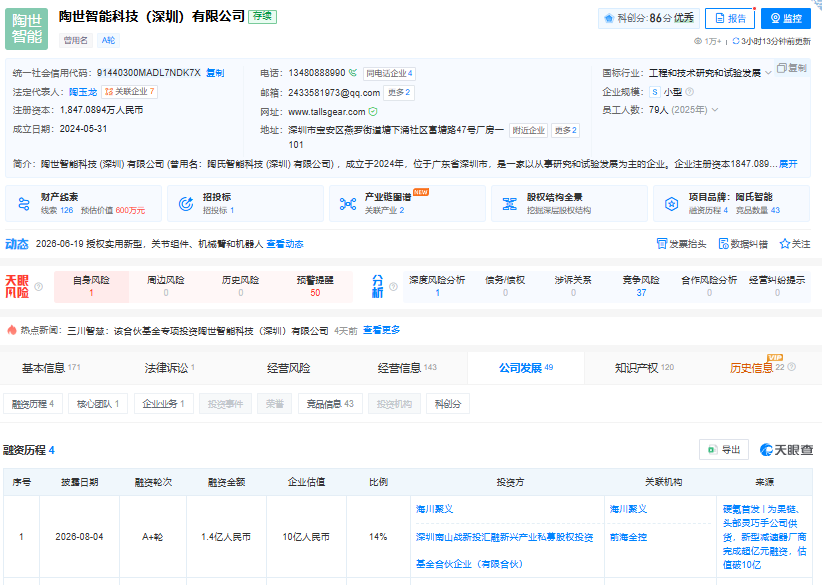The height and width of the screenshot is (585, 822).
Task: Open legal representative 陶玉龙 link
Action: tap(83, 92)
